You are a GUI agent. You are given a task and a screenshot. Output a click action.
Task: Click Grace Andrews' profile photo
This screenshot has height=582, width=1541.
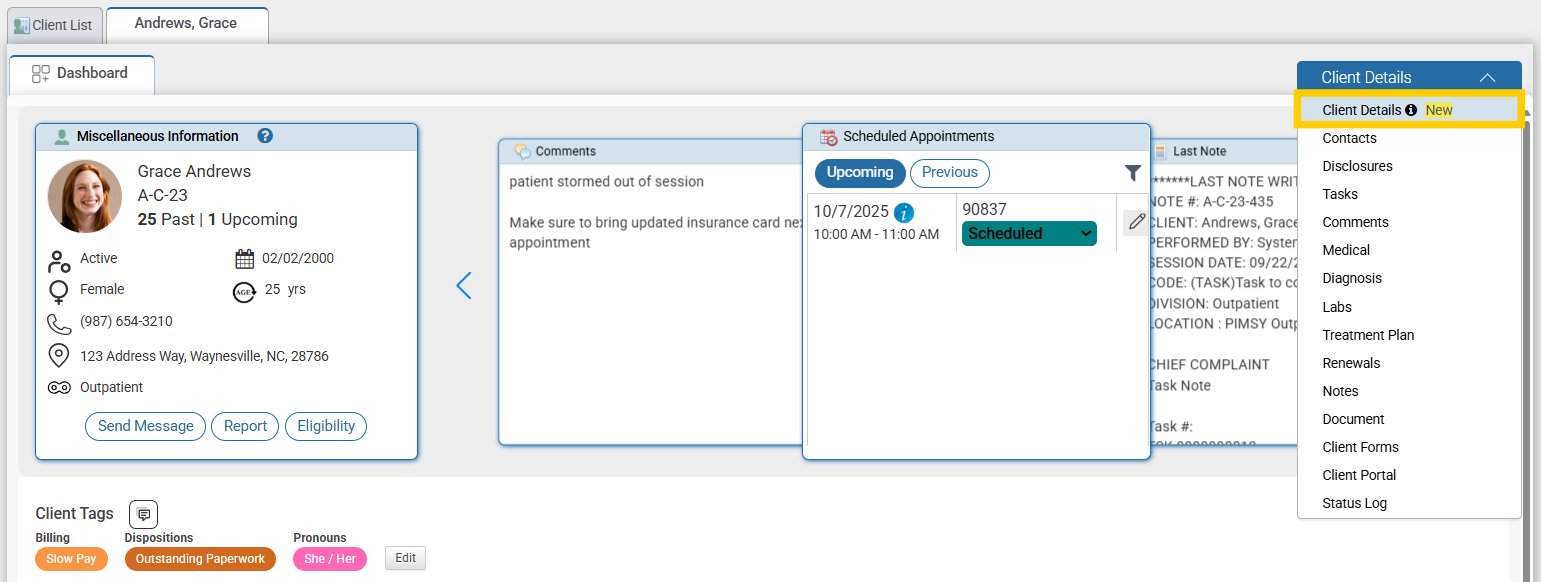[x=84, y=196]
